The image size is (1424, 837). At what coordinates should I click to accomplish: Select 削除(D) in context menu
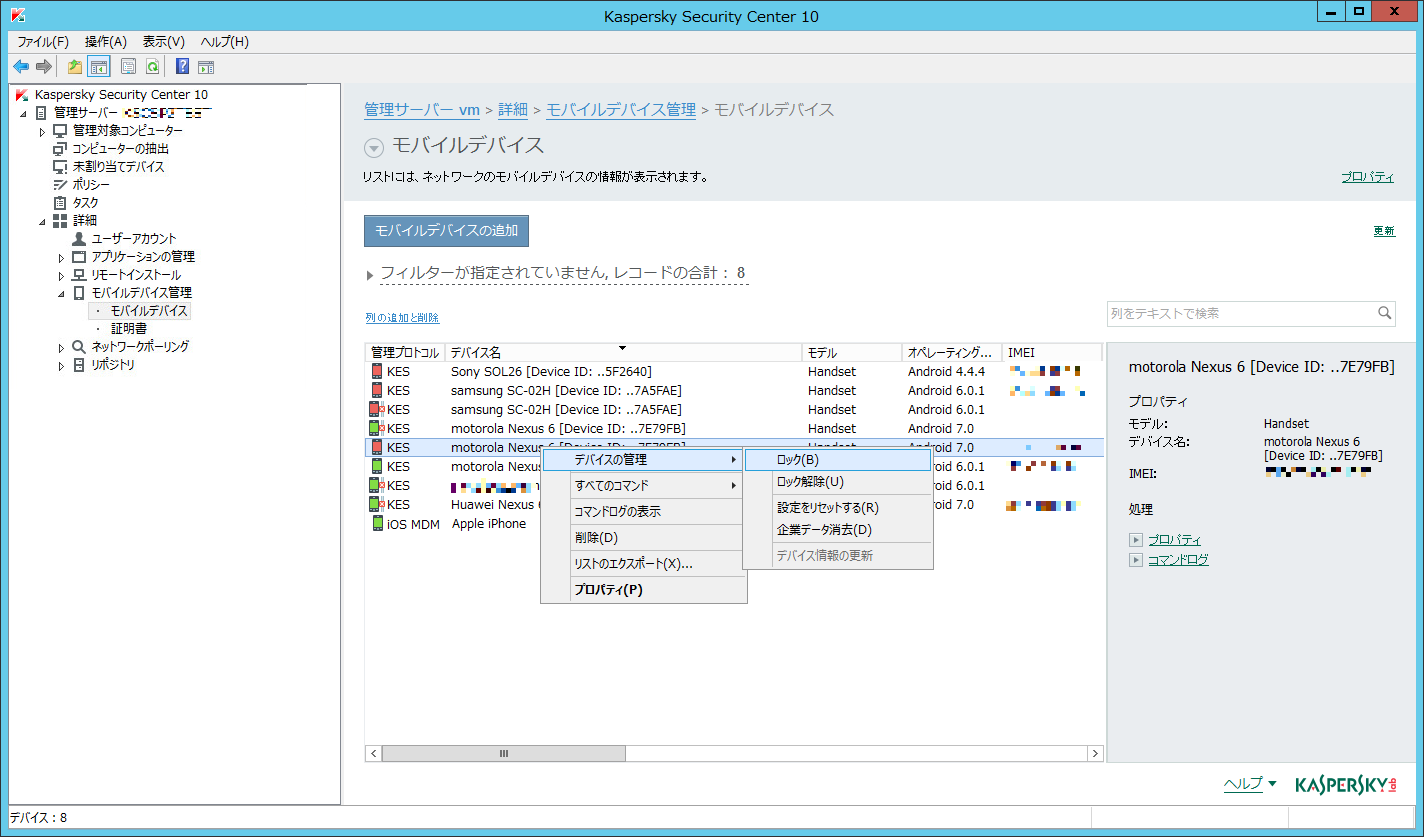(643, 538)
